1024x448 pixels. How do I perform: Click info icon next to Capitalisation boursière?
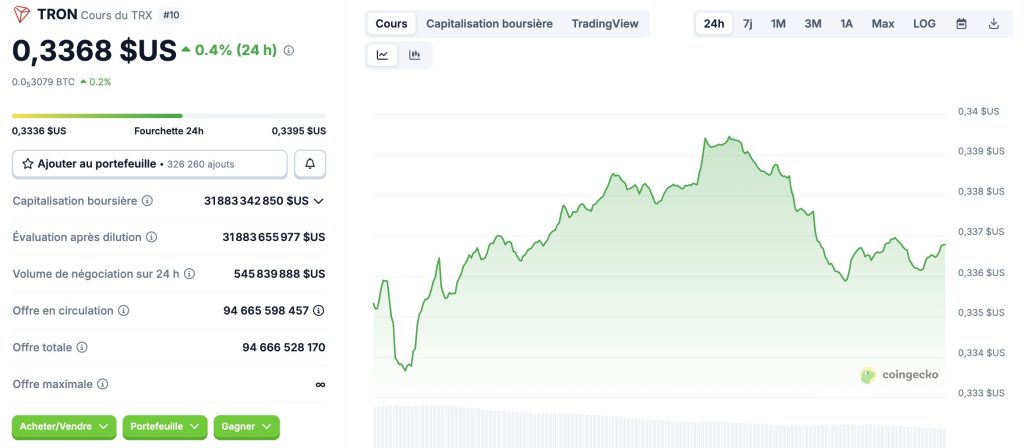point(148,201)
